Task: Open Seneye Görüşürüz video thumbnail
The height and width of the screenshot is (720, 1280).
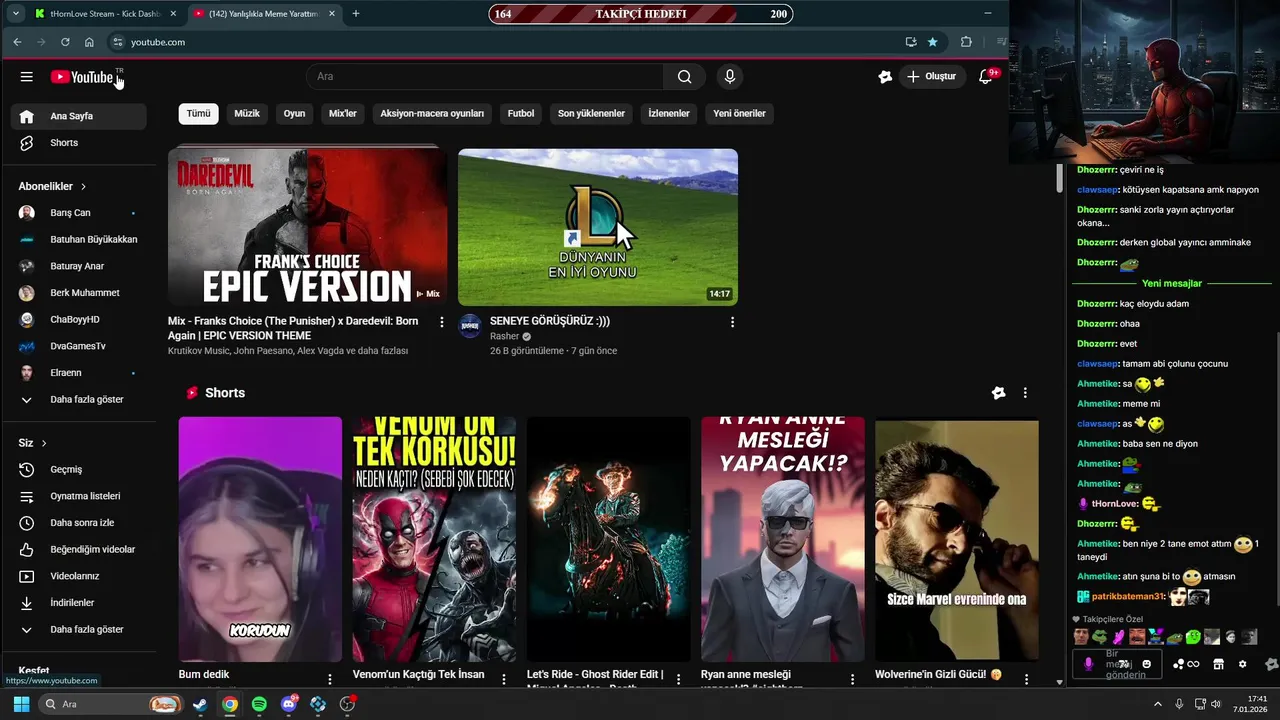Action: (598, 227)
